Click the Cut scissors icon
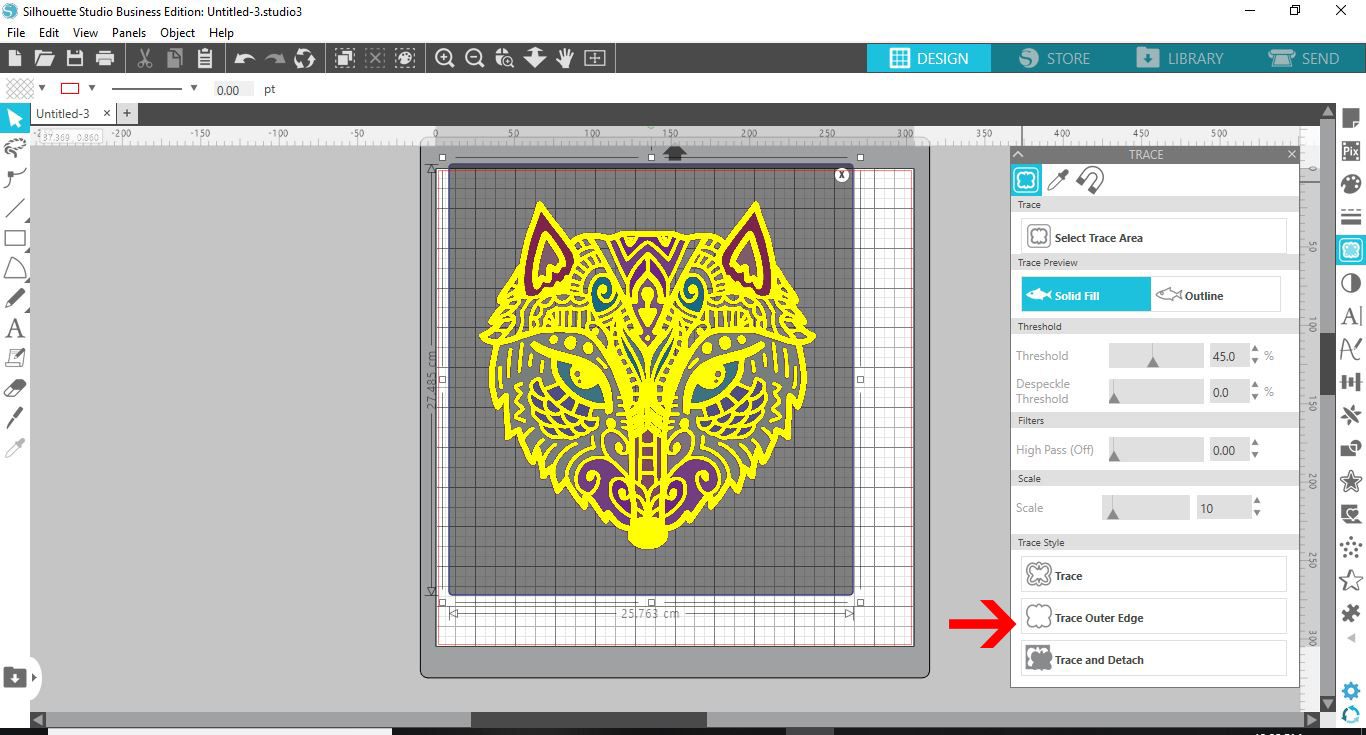Screen dimensions: 1366x735 point(145,58)
